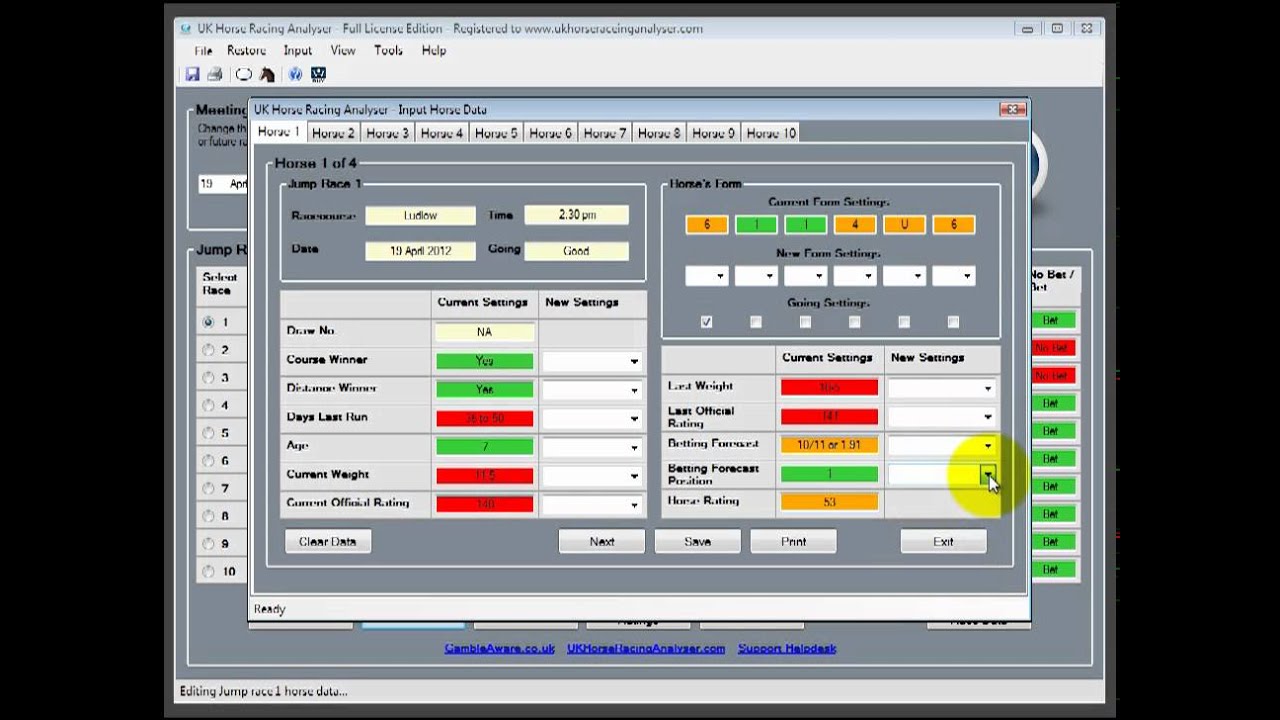1280x720 pixels.
Task: Open the File menu
Action: tap(203, 51)
